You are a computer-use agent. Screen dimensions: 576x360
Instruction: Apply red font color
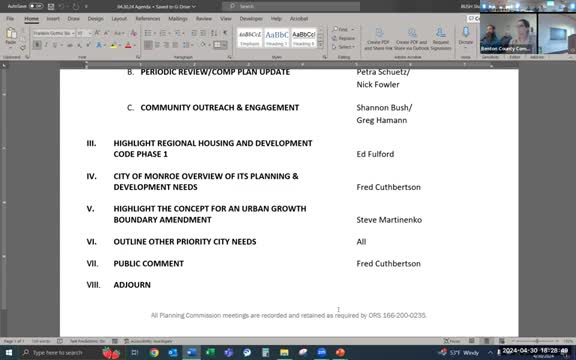(128, 45)
